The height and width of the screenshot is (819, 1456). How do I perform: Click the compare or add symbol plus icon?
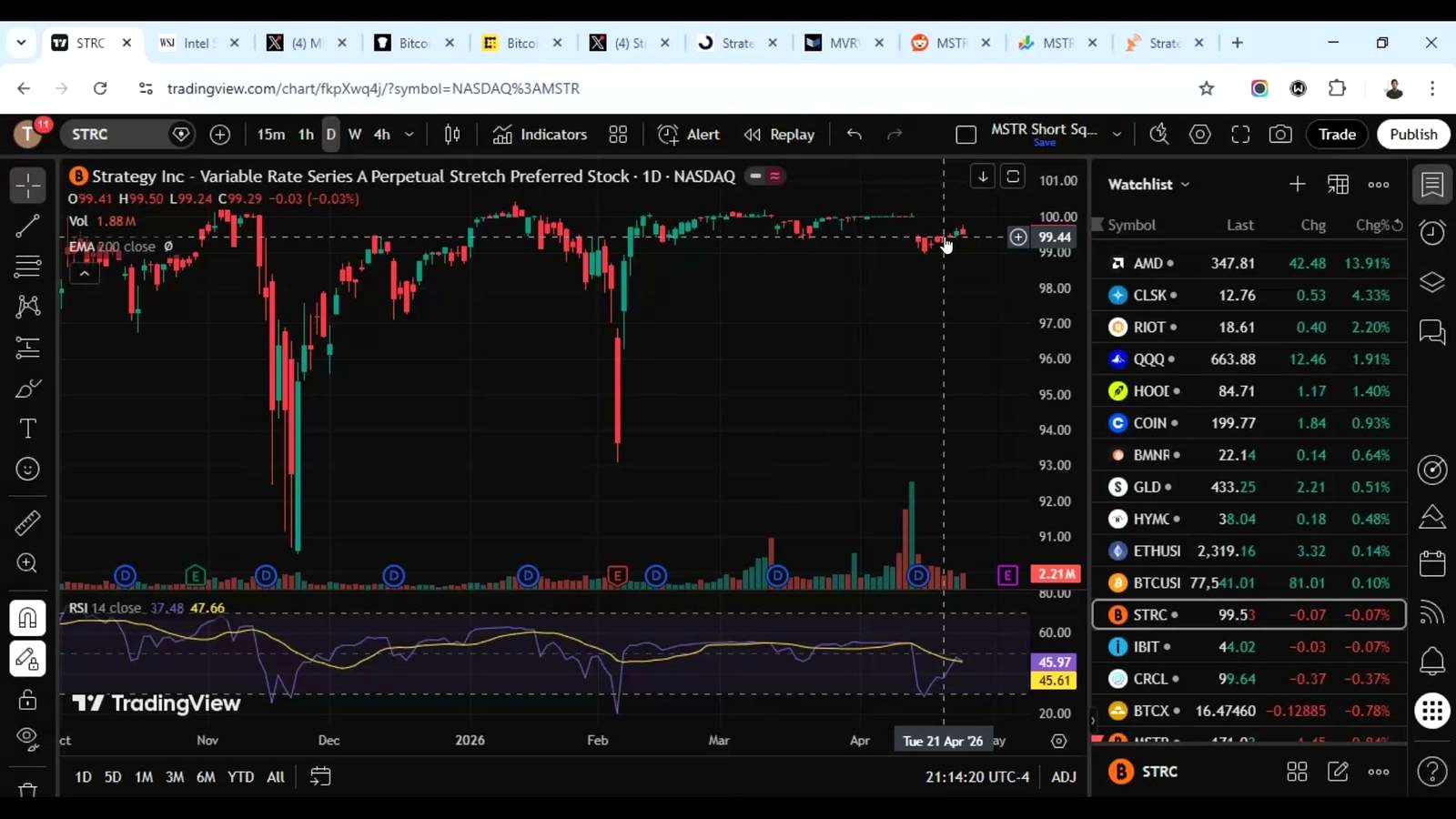(220, 135)
